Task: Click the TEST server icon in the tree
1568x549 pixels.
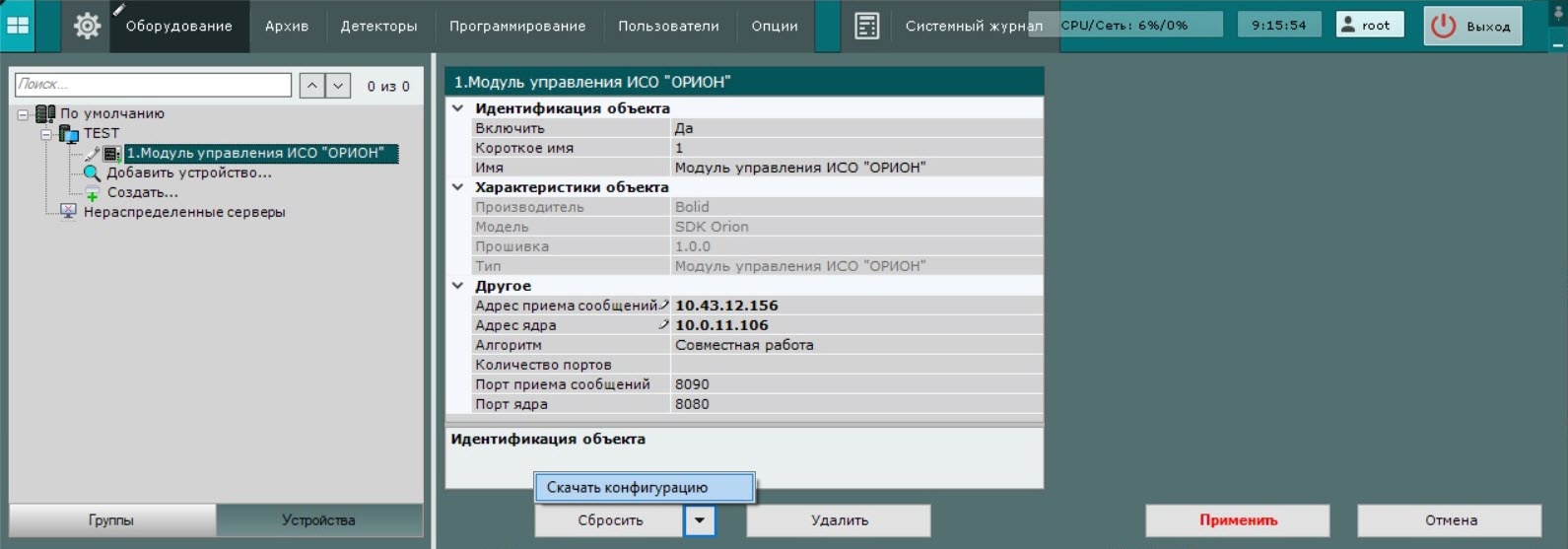Action: click(x=69, y=134)
